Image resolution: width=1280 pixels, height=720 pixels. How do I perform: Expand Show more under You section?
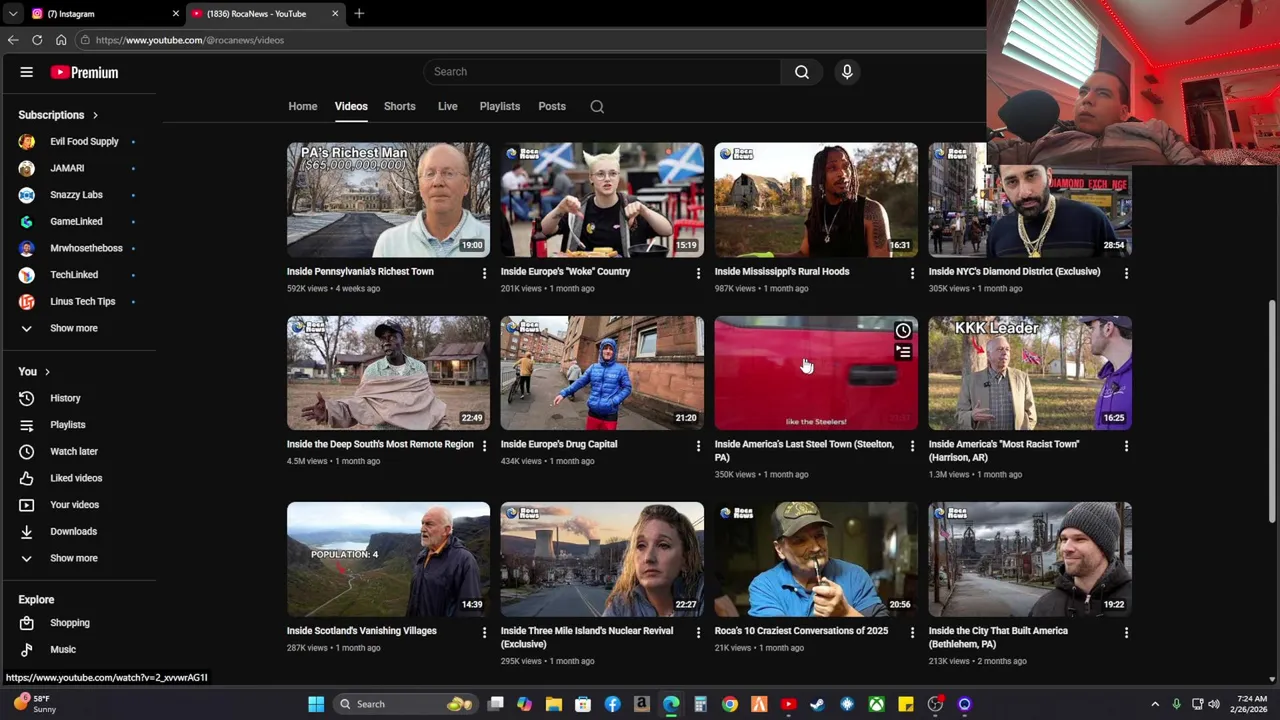pos(74,558)
